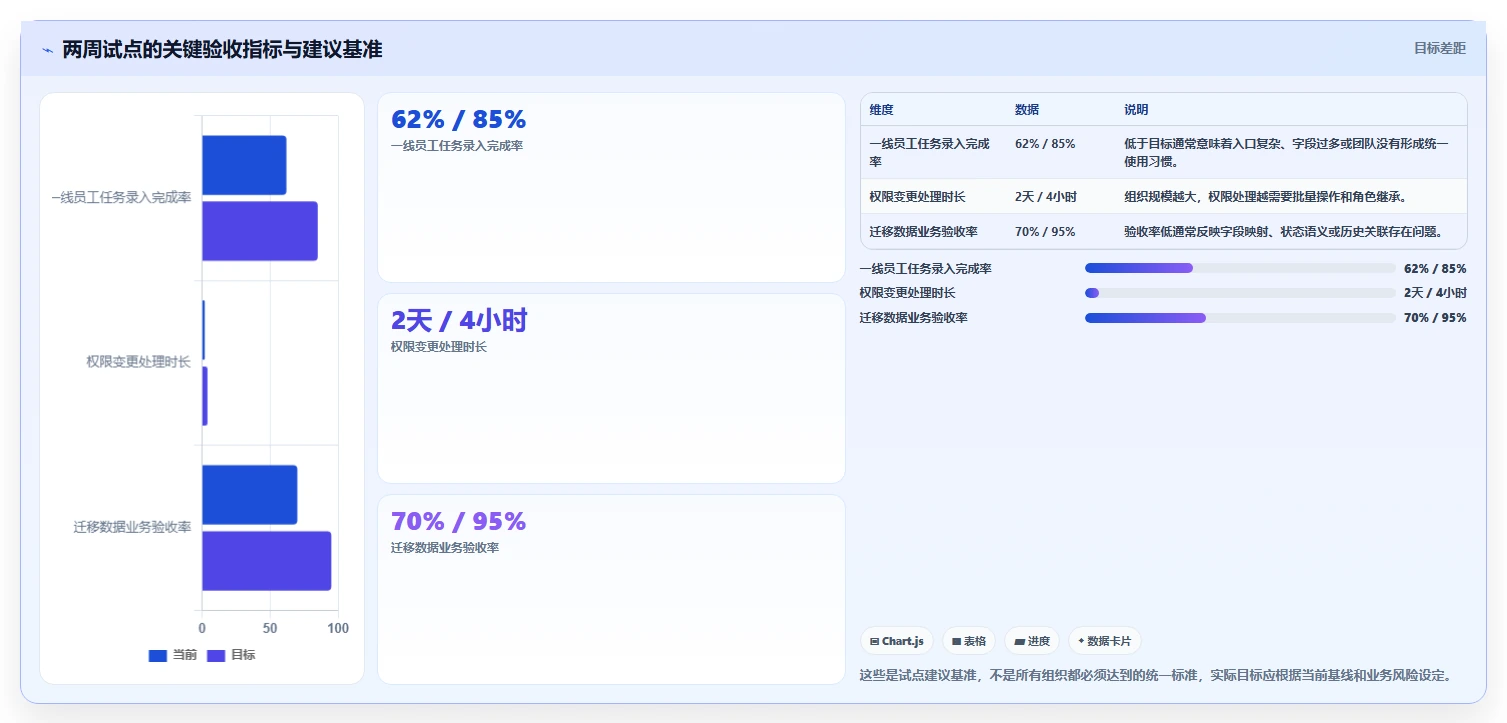The height and width of the screenshot is (723, 1507).
Task: Click chart axis label 权限变更处理时长
Action: 138,362
